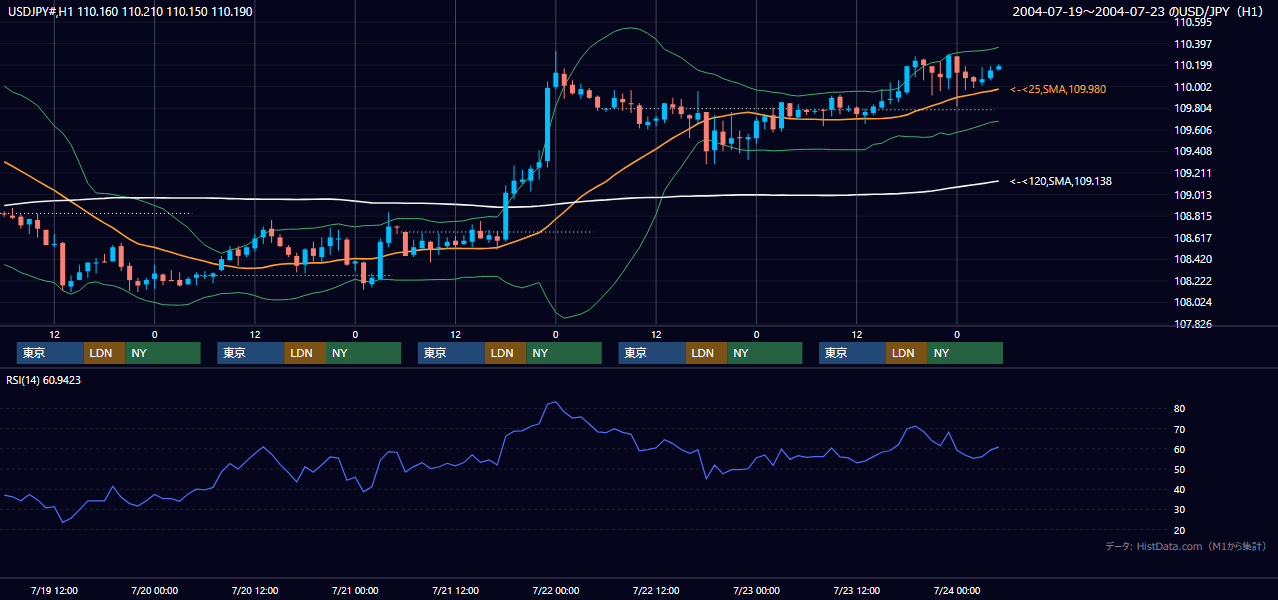Click price axis value 108.815
The width and height of the screenshot is (1278, 600).
coord(1193,216)
